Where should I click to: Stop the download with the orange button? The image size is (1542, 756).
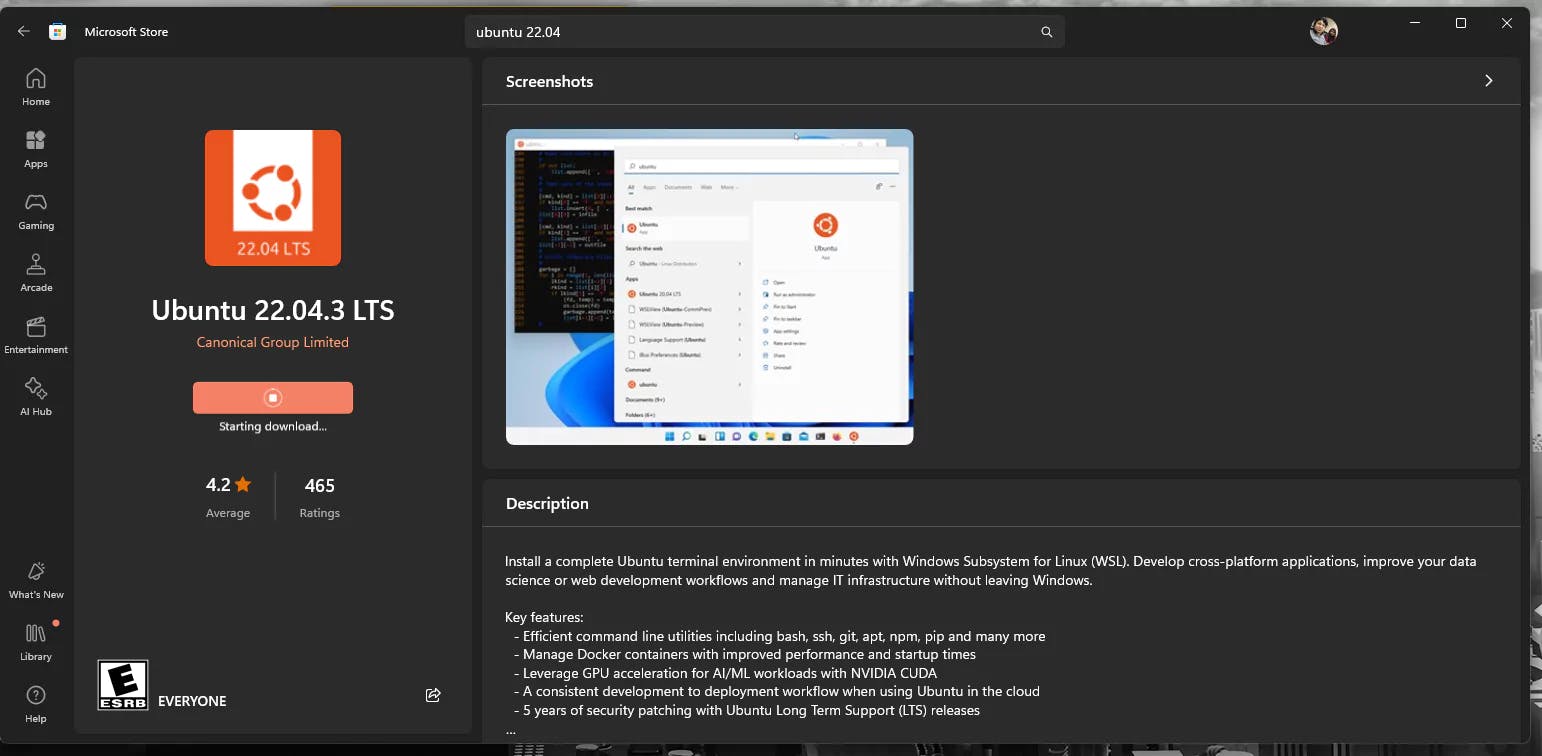point(273,397)
